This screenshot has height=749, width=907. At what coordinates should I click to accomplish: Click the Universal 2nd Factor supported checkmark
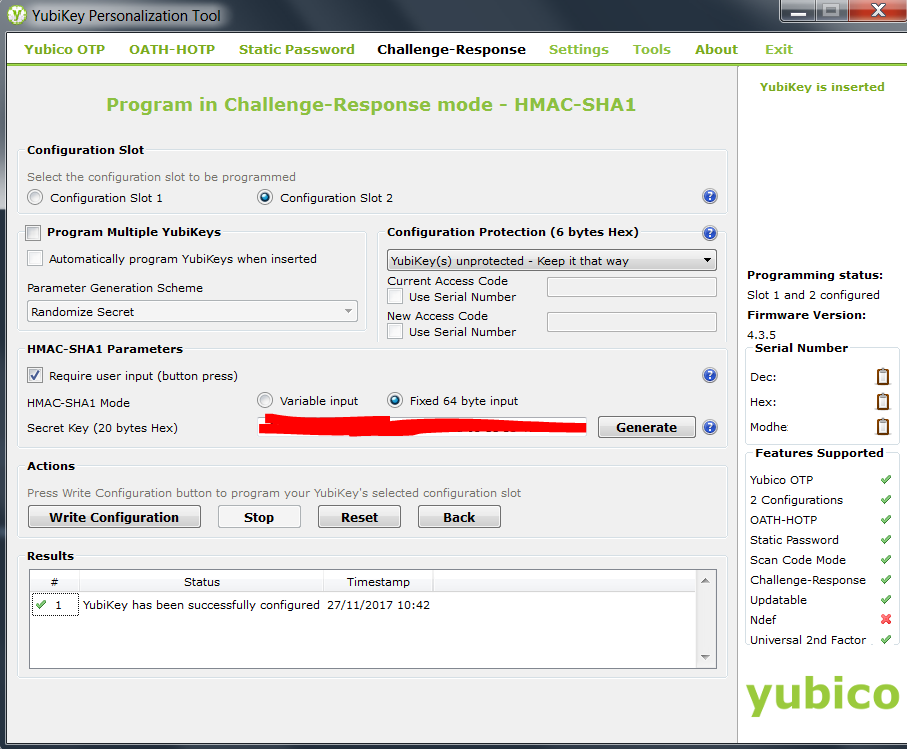tap(886, 640)
